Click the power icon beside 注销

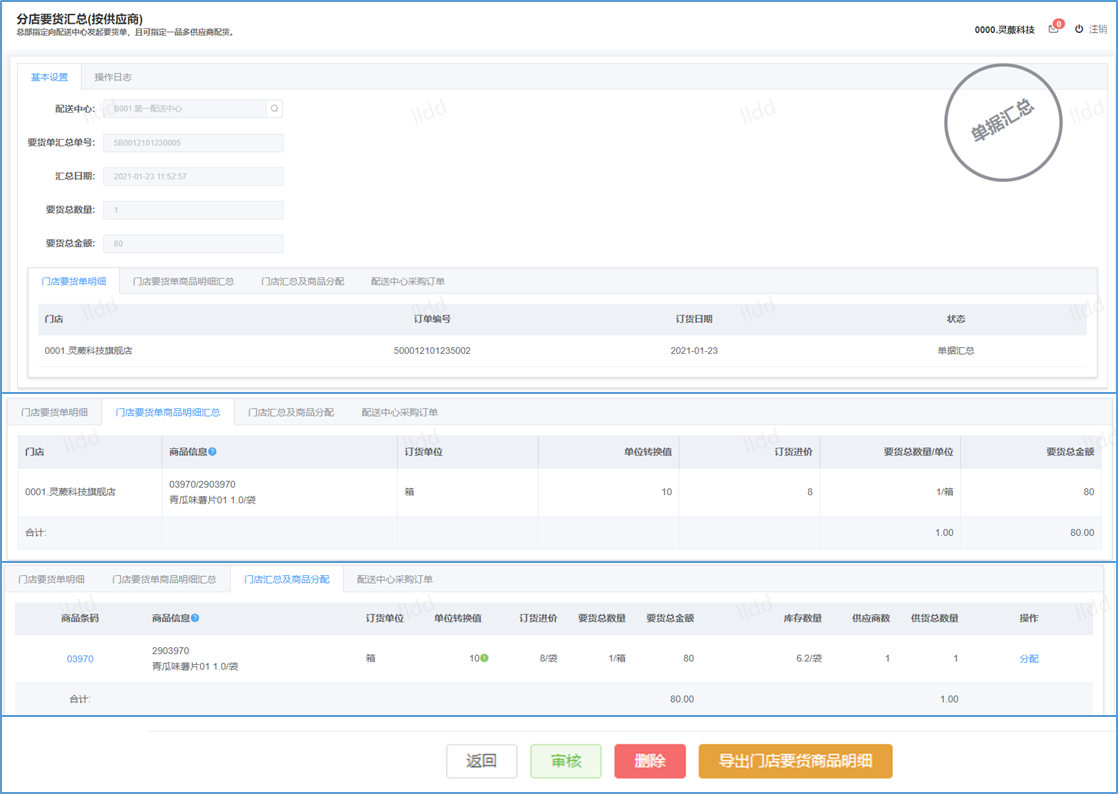(x=1079, y=29)
